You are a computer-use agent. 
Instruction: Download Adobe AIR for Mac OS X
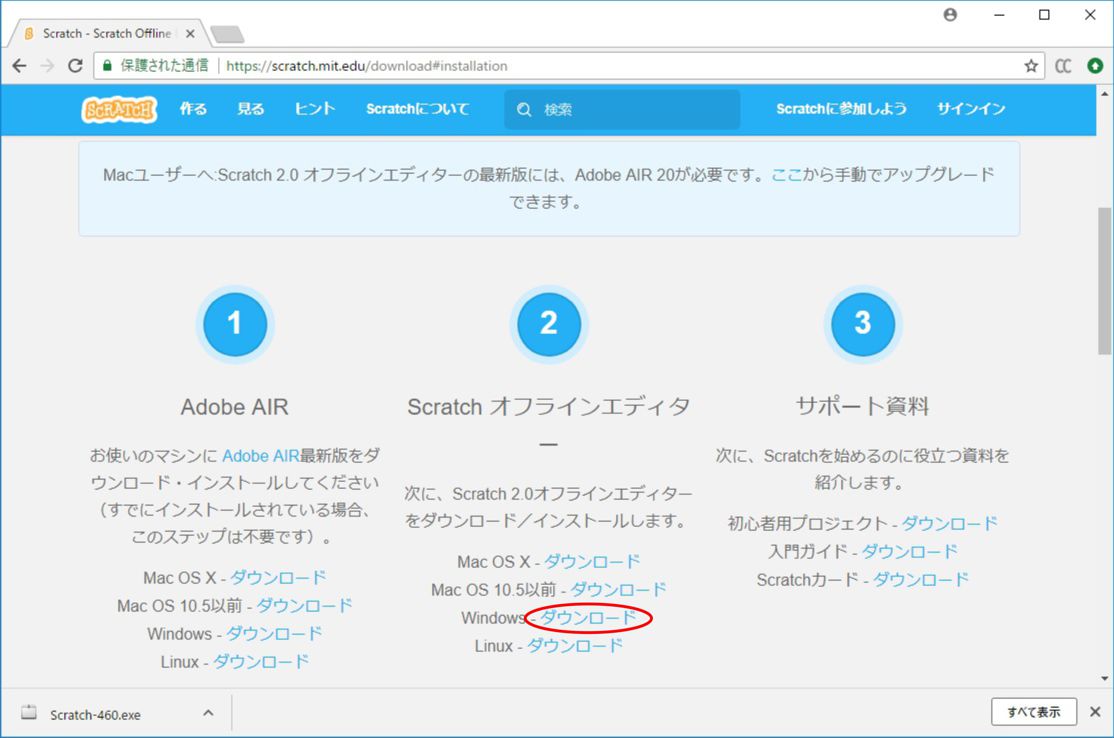point(278,578)
